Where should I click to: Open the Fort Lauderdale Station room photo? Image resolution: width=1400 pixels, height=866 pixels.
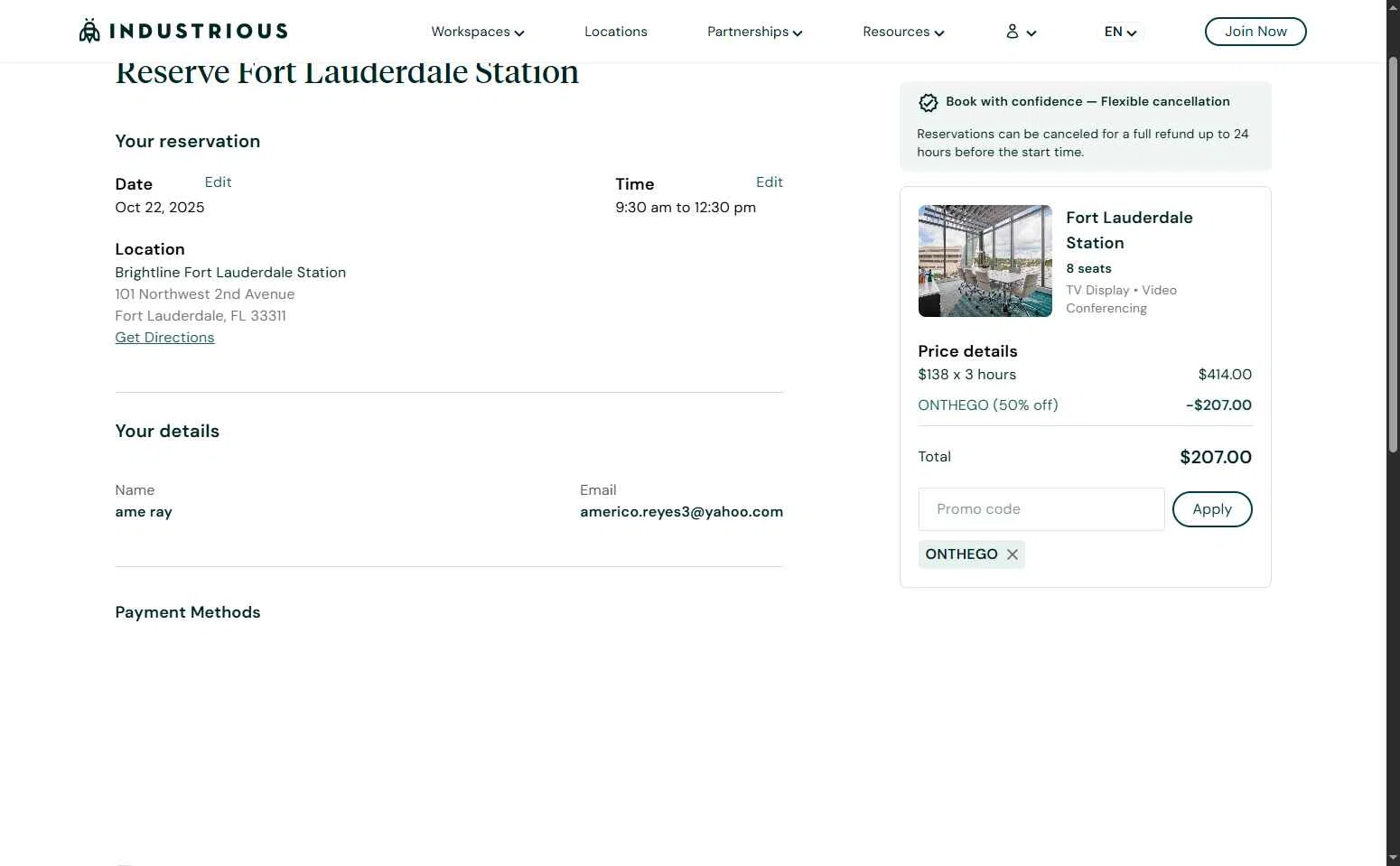click(x=985, y=261)
